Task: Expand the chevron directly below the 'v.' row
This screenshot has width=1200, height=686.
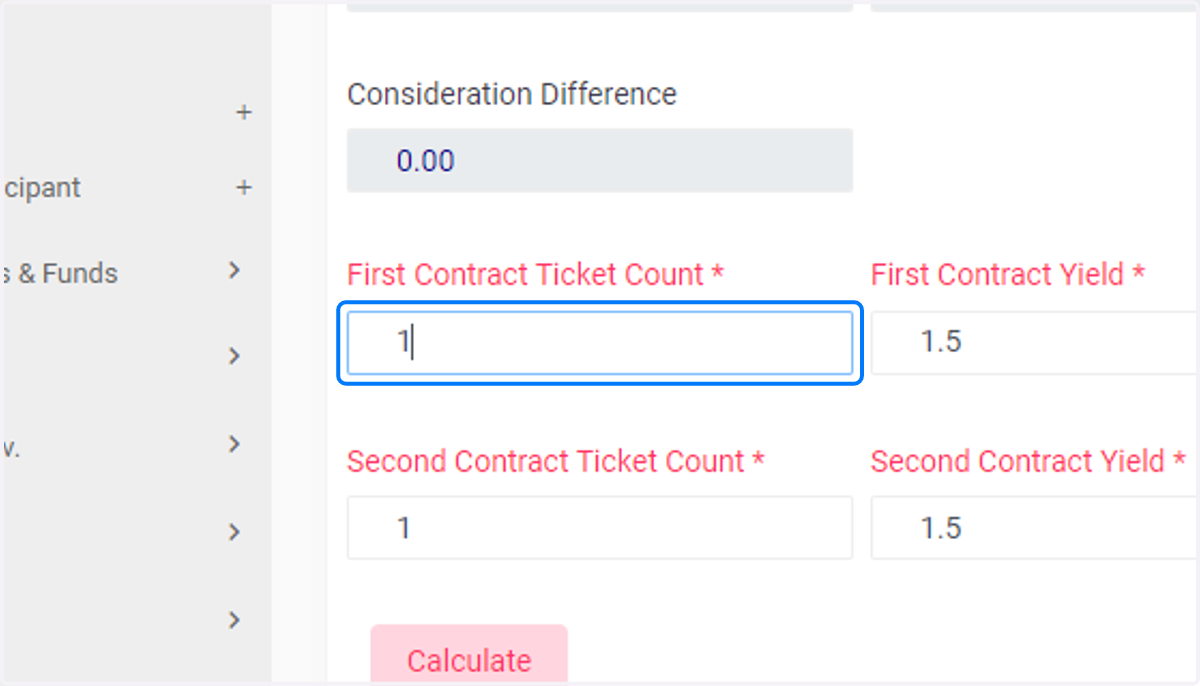Action: click(235, 532)
